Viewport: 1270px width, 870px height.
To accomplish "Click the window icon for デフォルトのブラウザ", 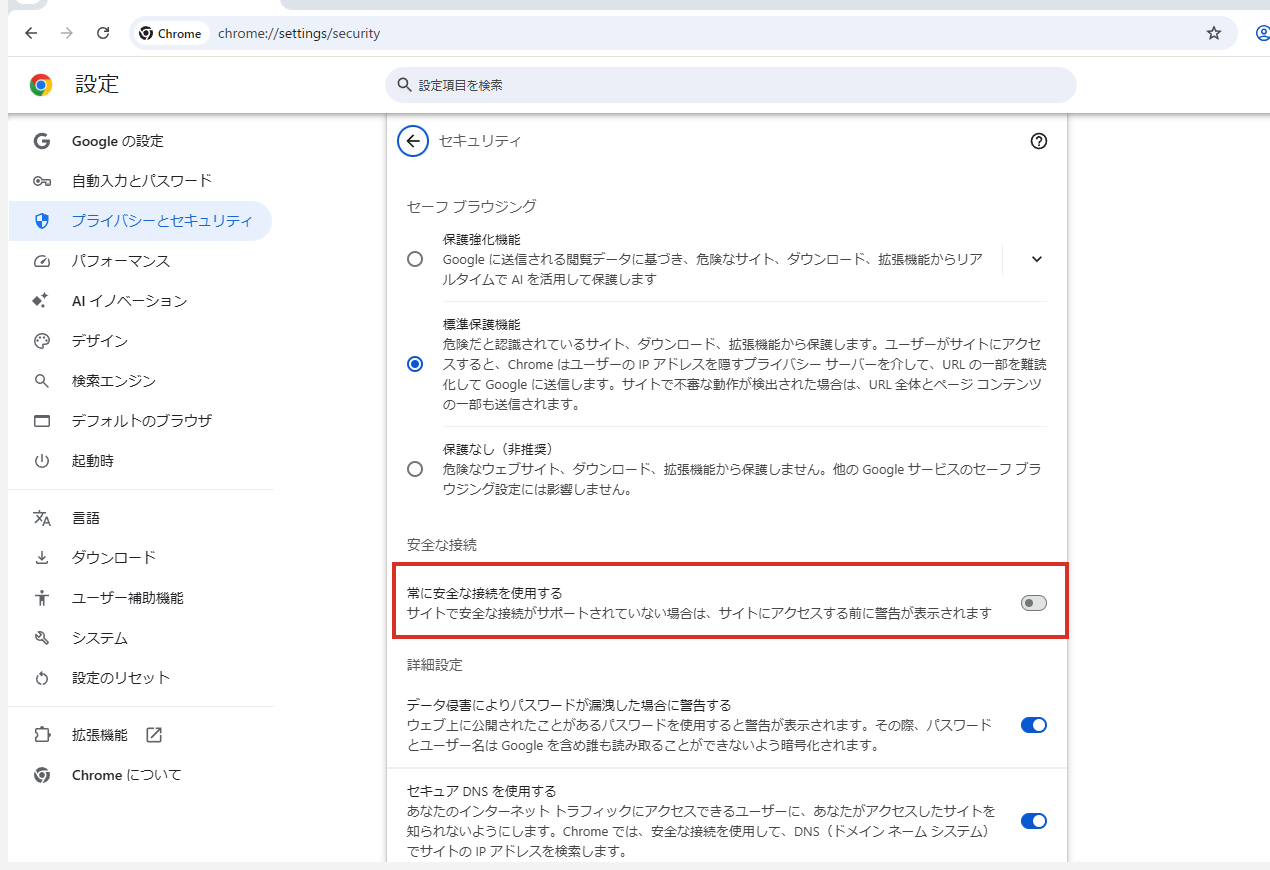I will coord(41,421).
